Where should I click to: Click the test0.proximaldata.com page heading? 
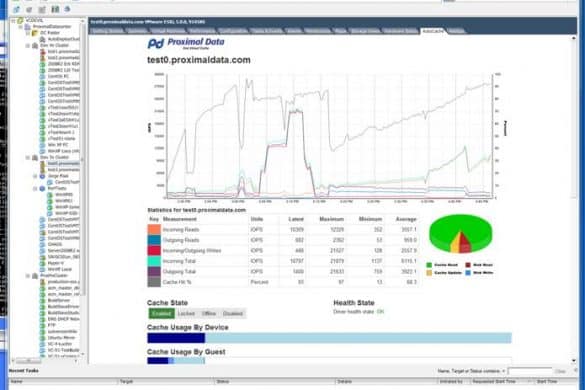tap(199, 60)
